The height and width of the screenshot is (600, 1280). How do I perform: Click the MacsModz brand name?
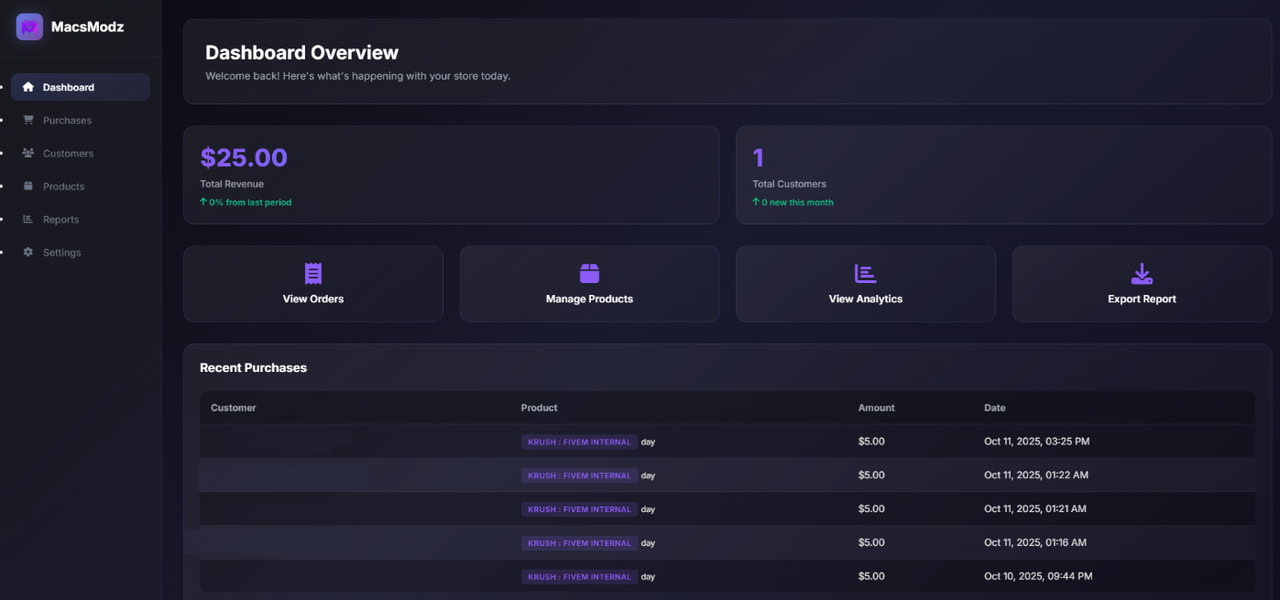click(87, 27)
